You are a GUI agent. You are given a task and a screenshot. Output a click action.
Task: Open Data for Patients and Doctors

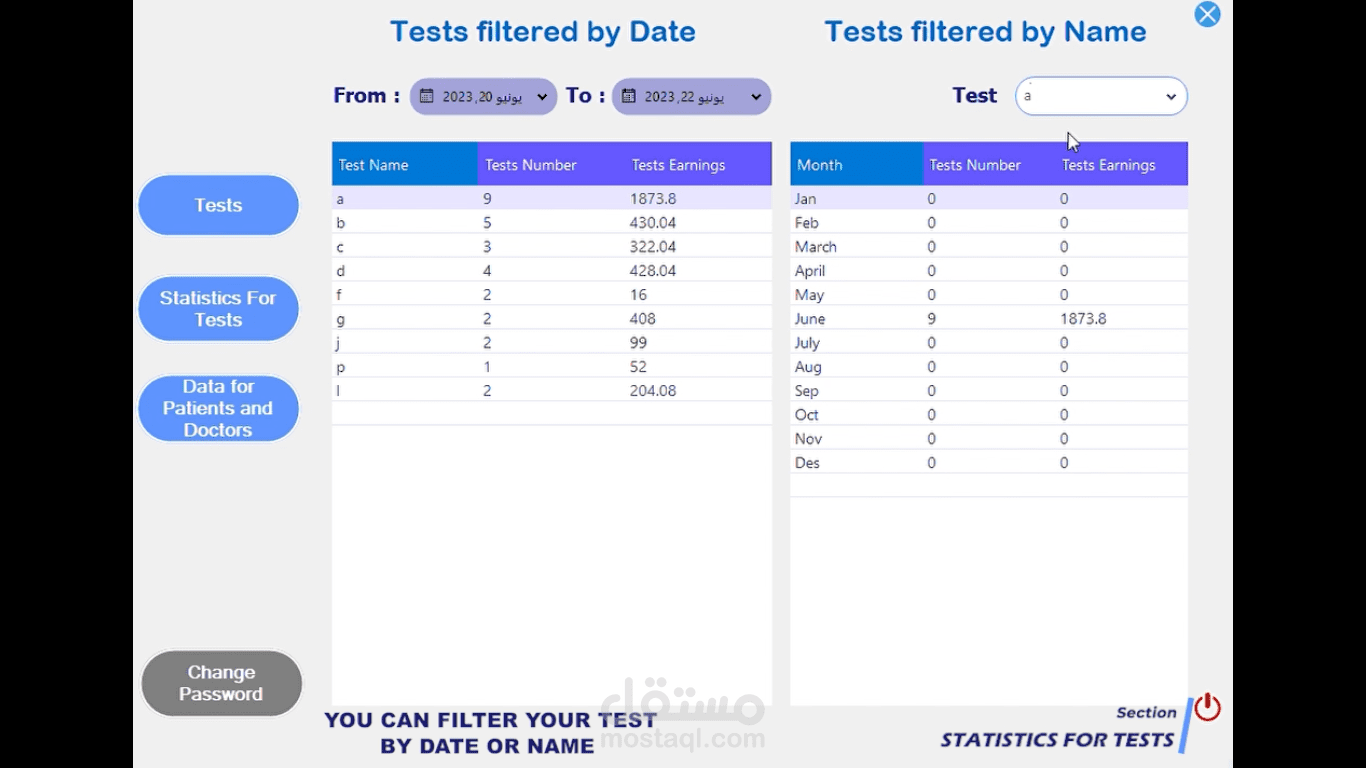(218, 408)
